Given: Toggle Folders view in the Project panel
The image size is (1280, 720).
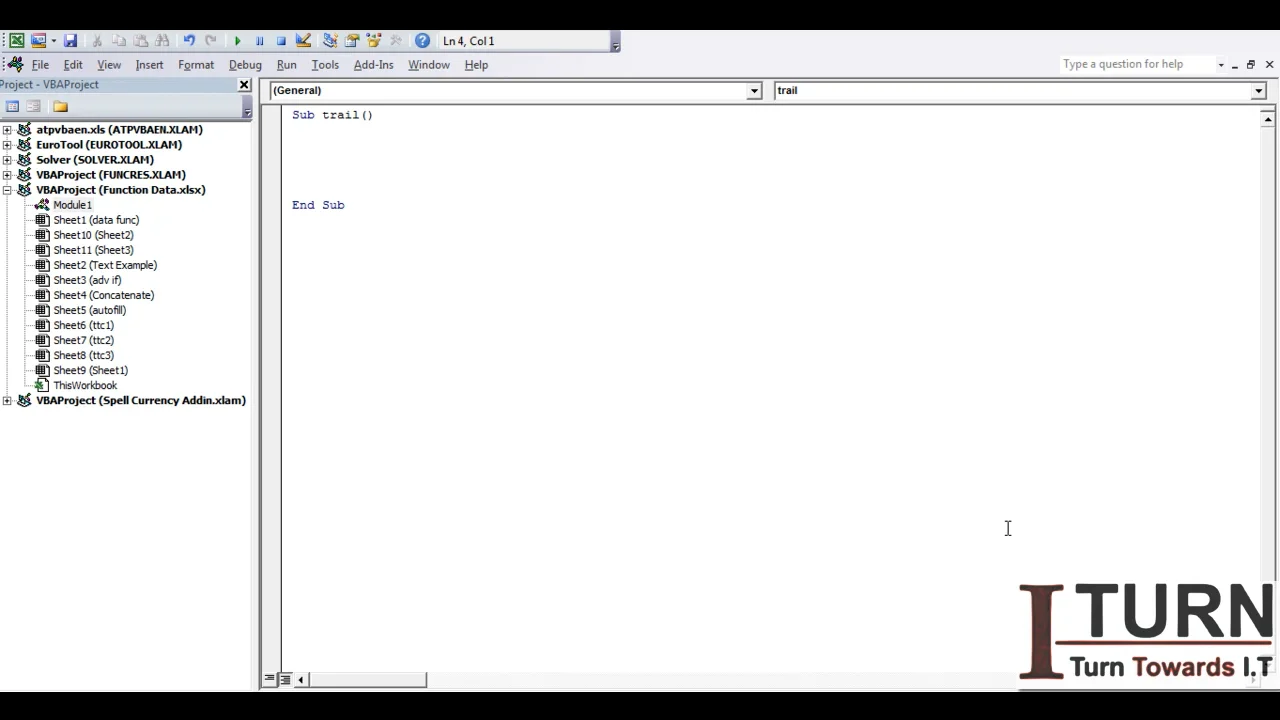Looking at the screenshot, I should point(60,107).
